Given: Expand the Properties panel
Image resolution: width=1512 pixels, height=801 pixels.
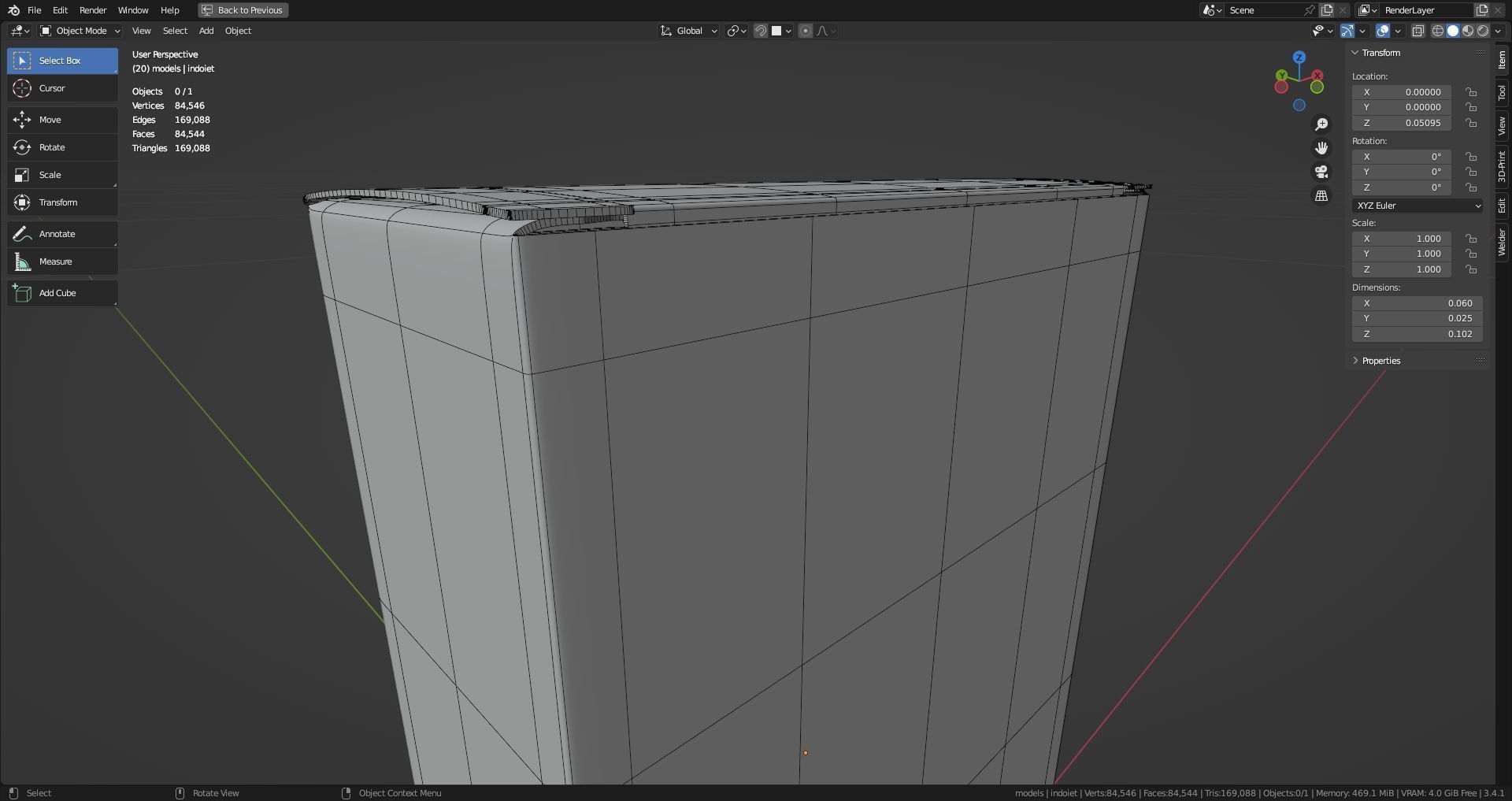Looking at the screenshot, I should click(1355, 361).
